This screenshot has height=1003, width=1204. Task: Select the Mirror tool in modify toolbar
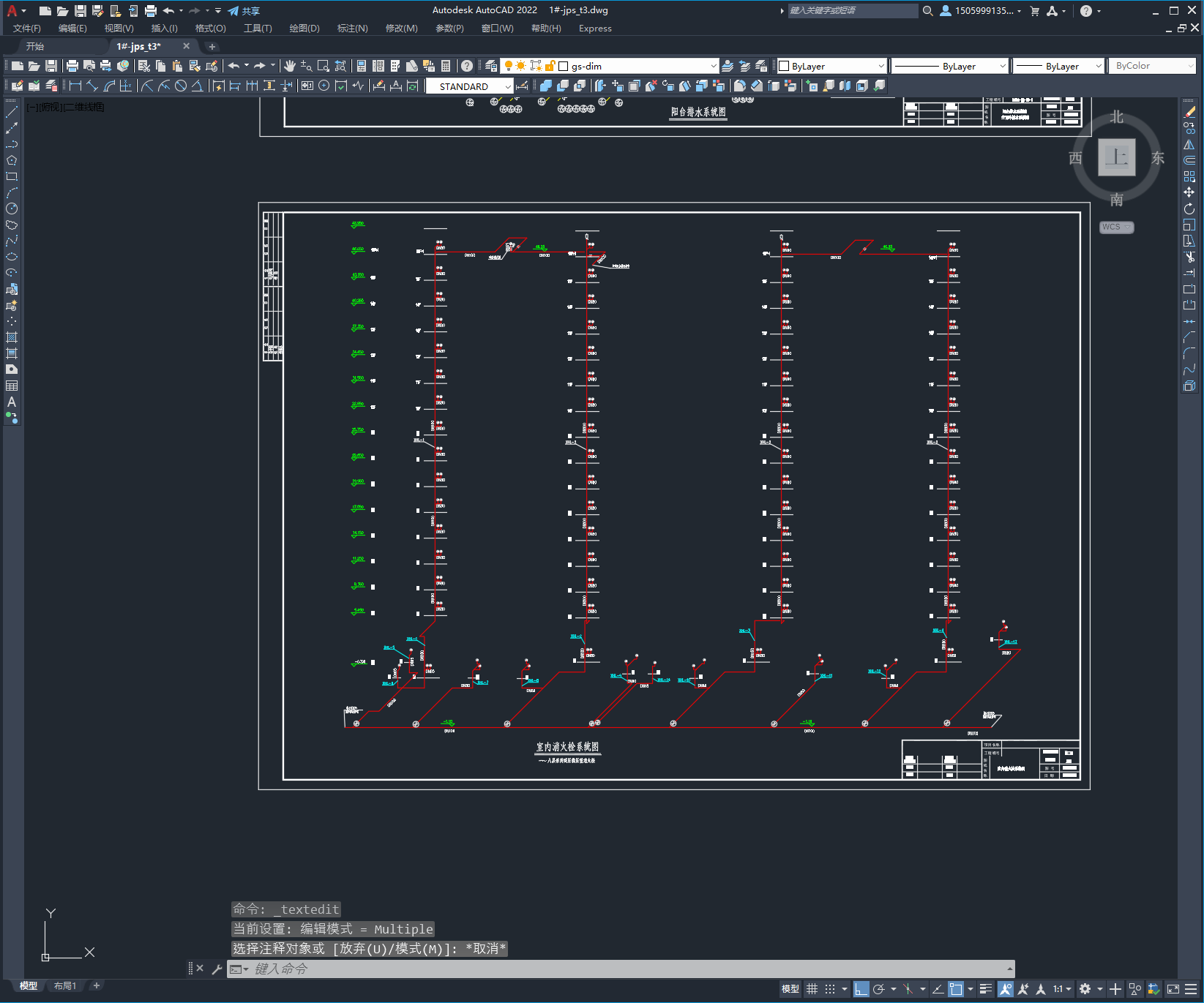click(x=1189, y=144)
